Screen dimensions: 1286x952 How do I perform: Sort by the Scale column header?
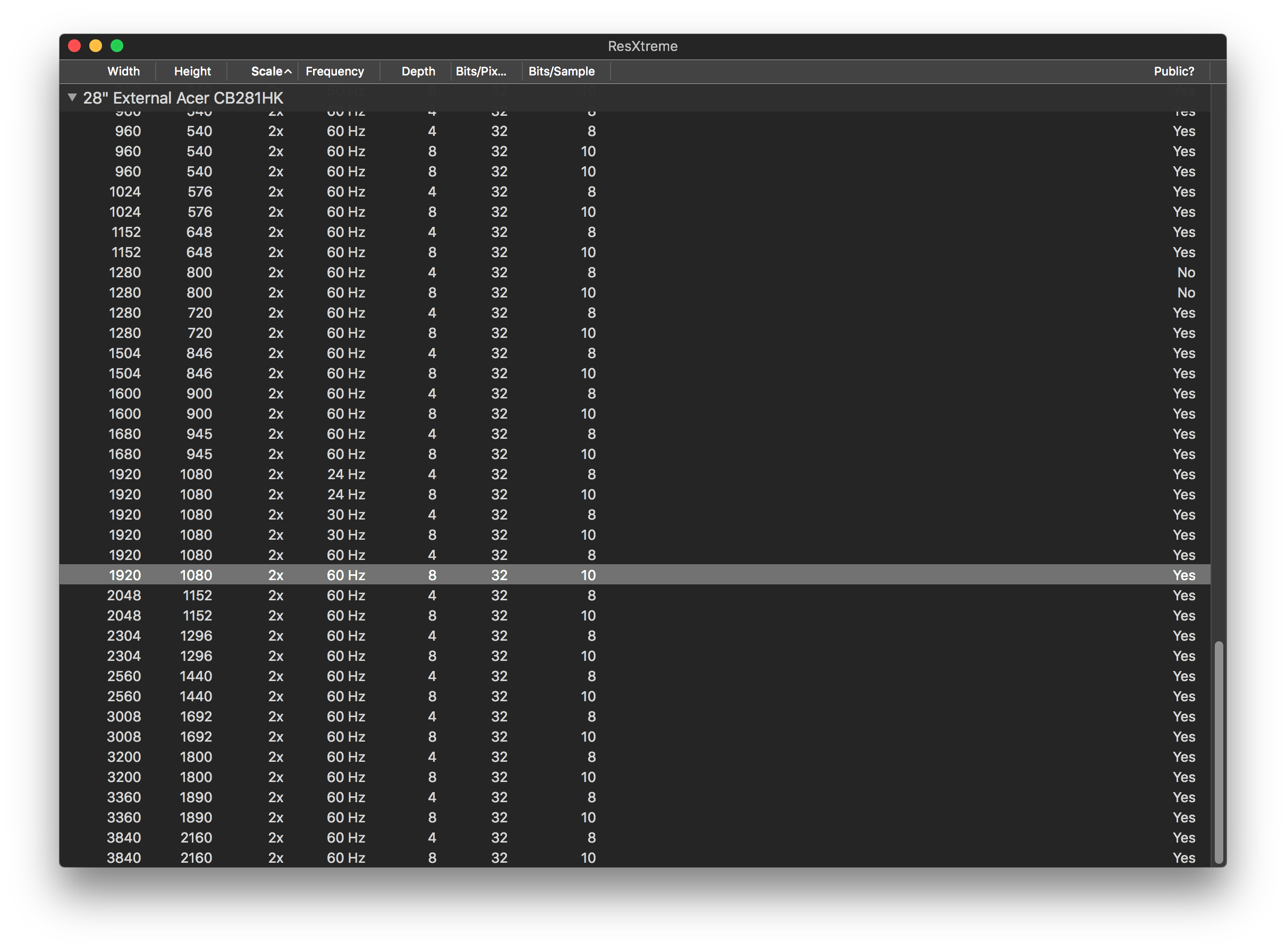pos(266,72)
